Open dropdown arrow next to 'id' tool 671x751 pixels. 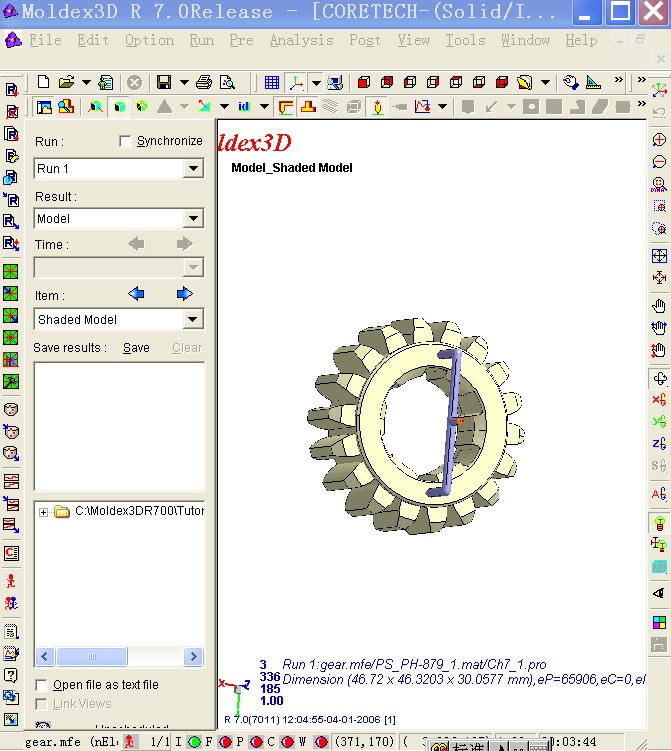pos(264,106)
